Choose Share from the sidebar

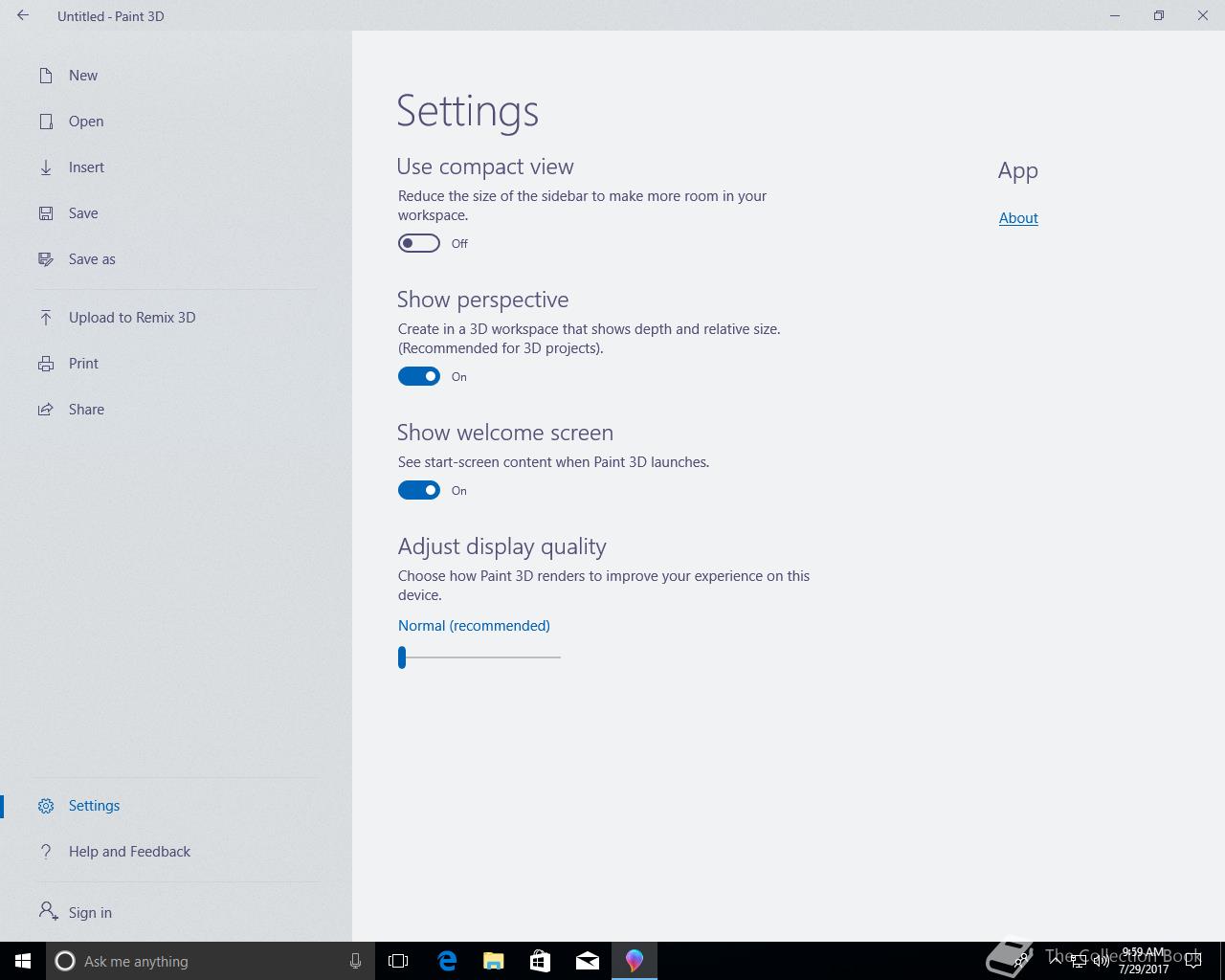pyautogui.click(x=176, y=410)
